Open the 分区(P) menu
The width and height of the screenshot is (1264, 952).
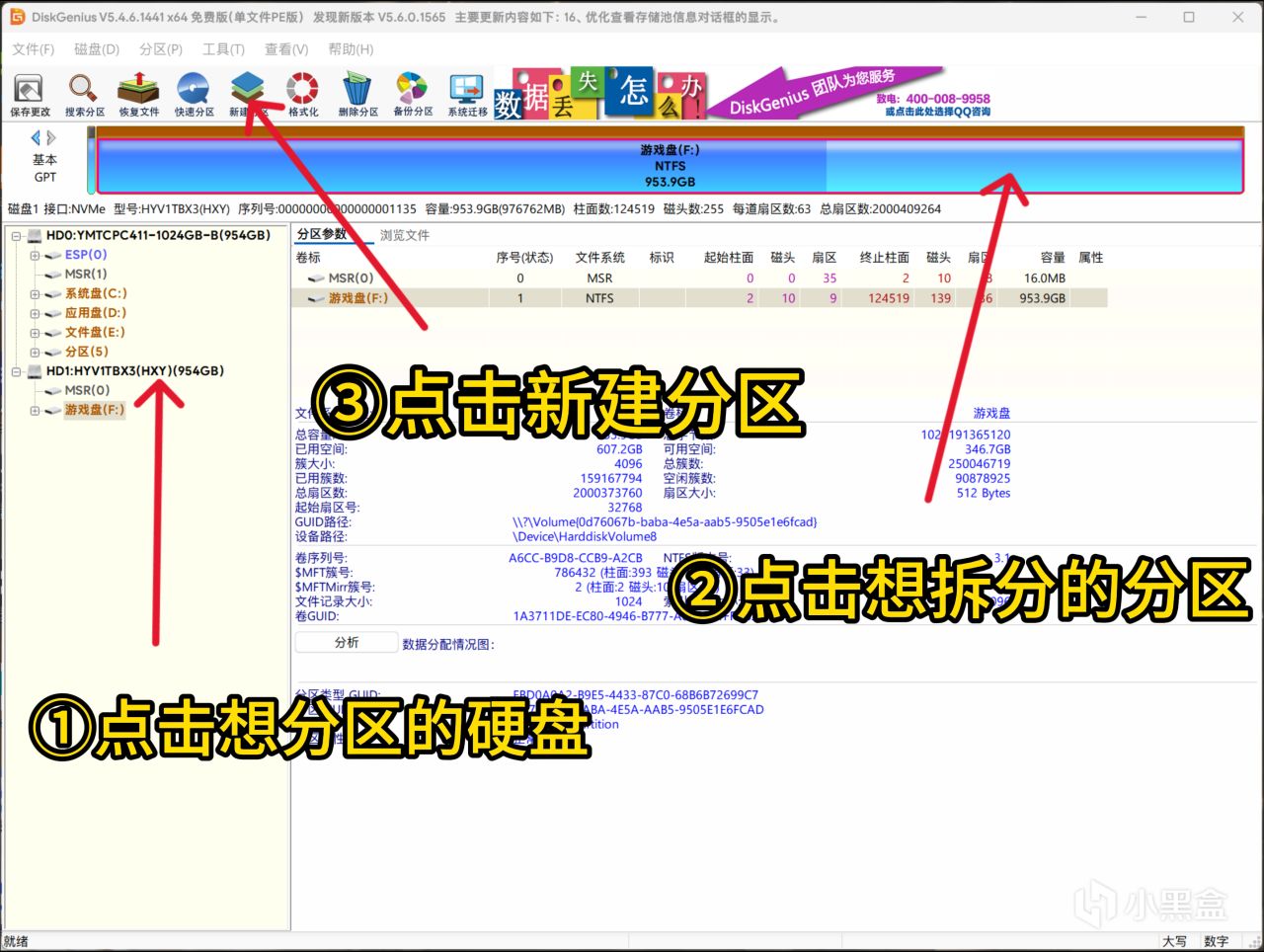(161, 49)
